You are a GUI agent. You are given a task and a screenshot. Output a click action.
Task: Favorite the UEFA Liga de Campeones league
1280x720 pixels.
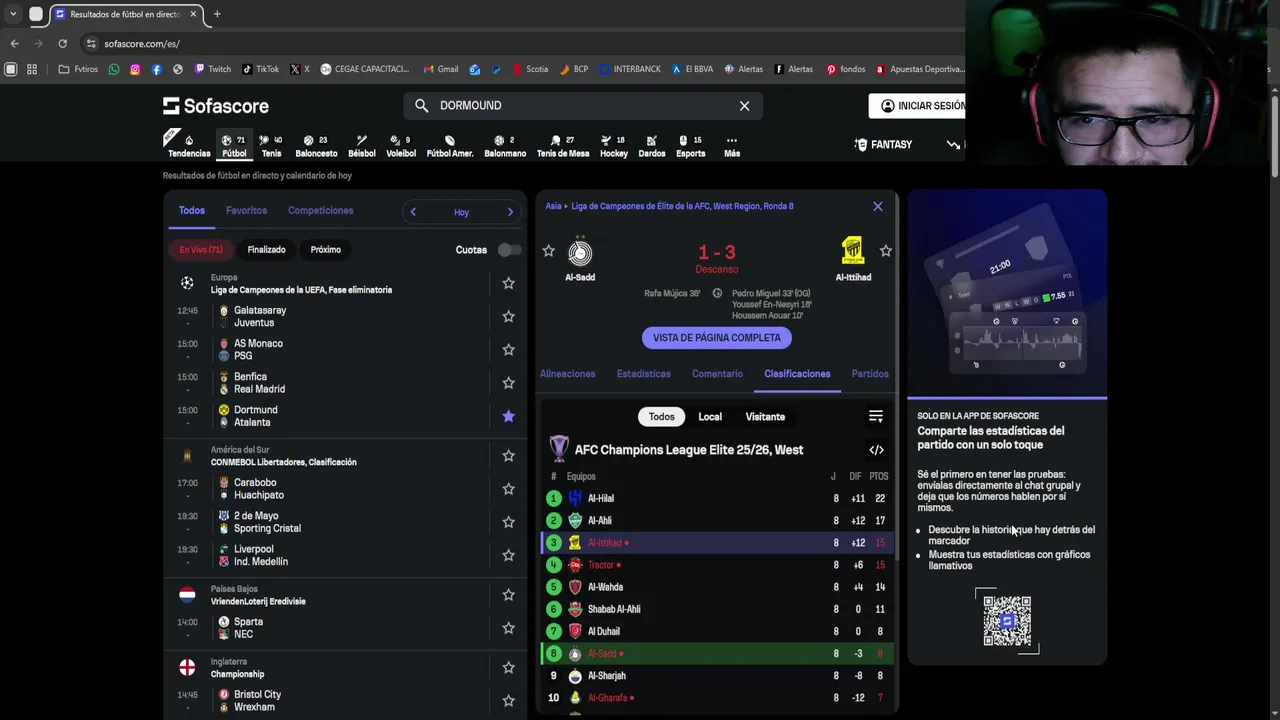pyautogui.click(x=508, y=284)
